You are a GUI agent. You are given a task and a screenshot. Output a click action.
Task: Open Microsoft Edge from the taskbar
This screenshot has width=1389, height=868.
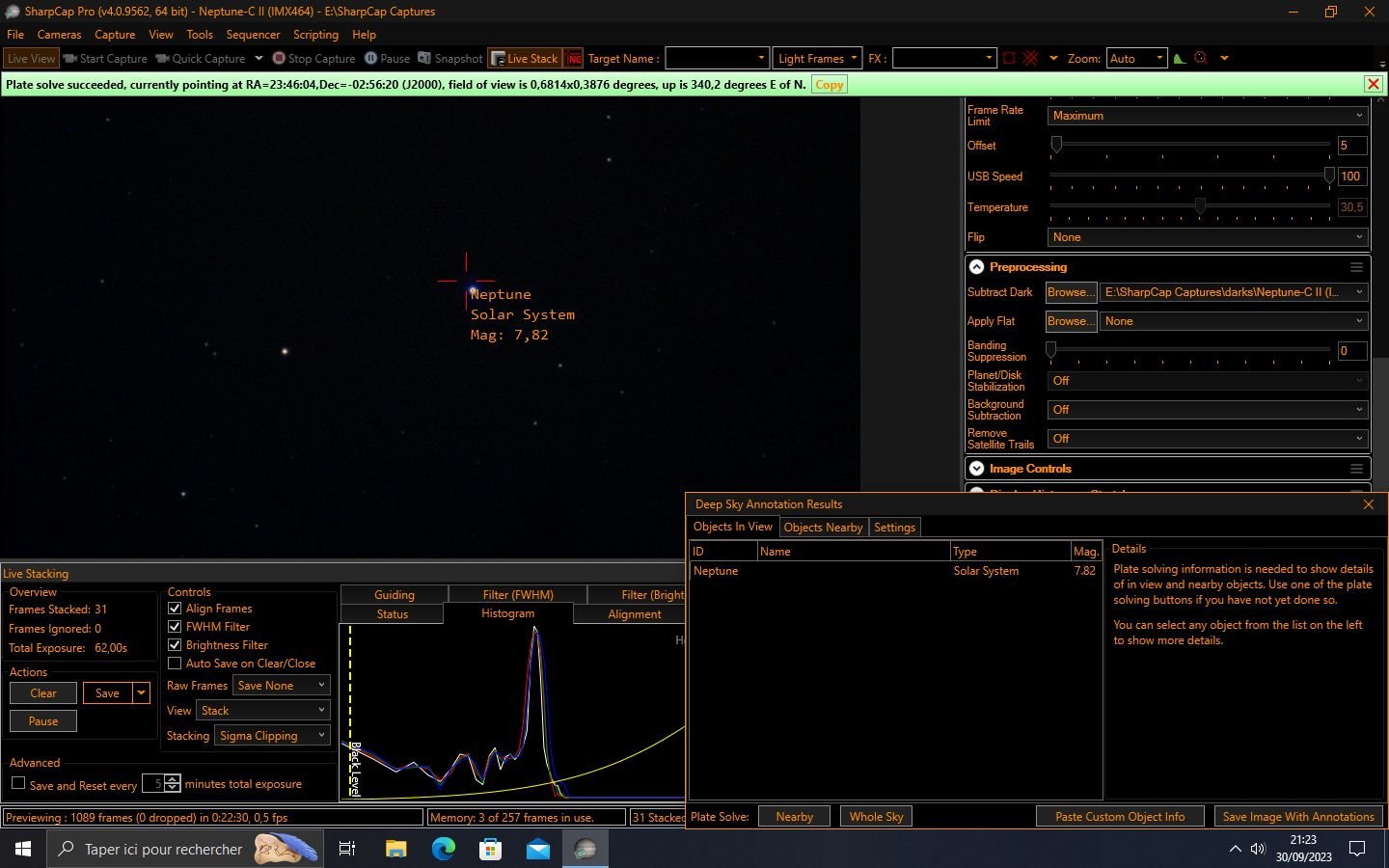(x=443, y=849)
